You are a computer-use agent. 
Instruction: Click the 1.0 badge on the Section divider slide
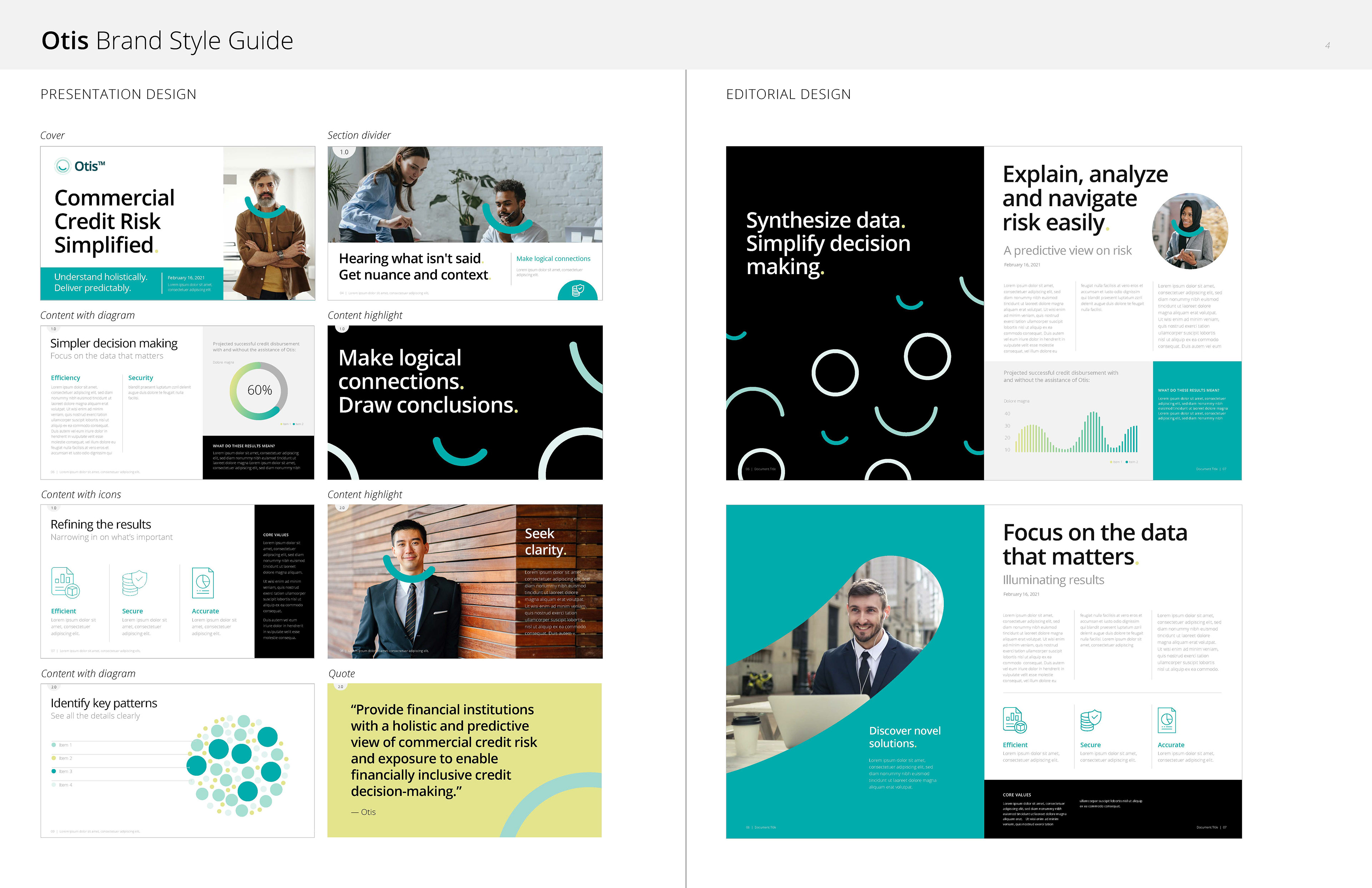344,152
